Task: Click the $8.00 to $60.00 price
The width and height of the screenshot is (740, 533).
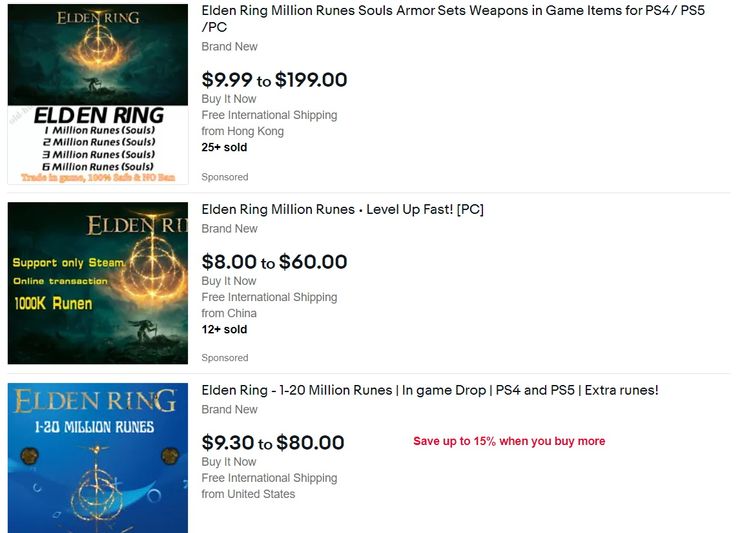Action: tap(274, 262)
